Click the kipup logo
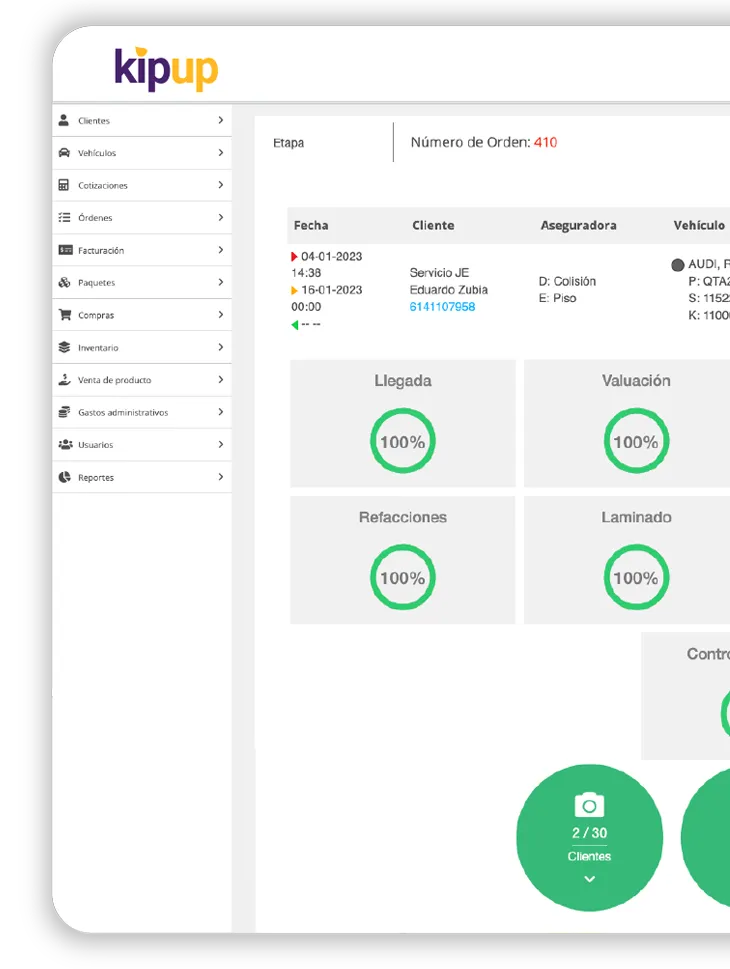 tap(166, 68)
